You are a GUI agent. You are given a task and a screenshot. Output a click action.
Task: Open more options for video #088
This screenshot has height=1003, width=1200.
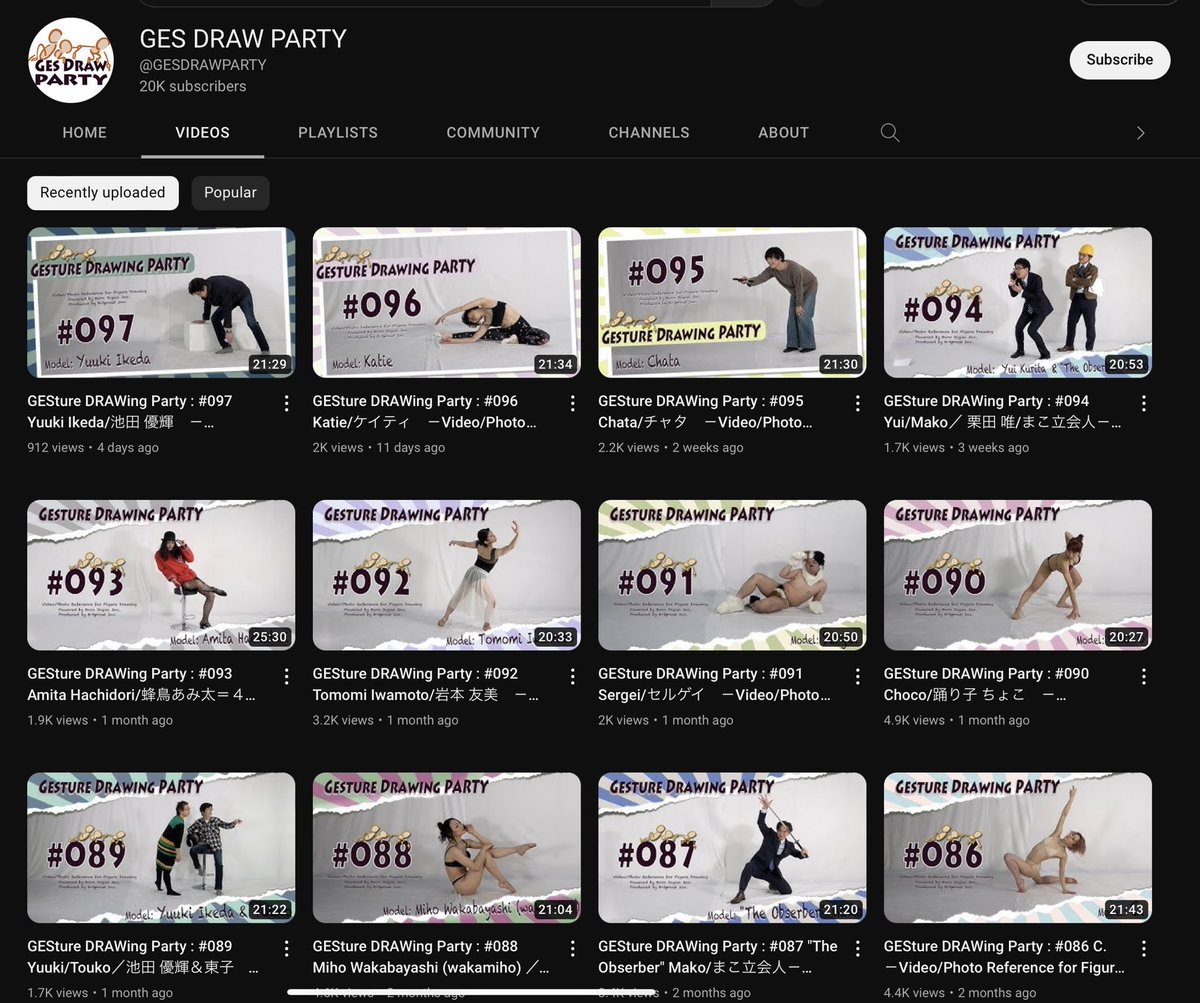click(x=572, y=949)
